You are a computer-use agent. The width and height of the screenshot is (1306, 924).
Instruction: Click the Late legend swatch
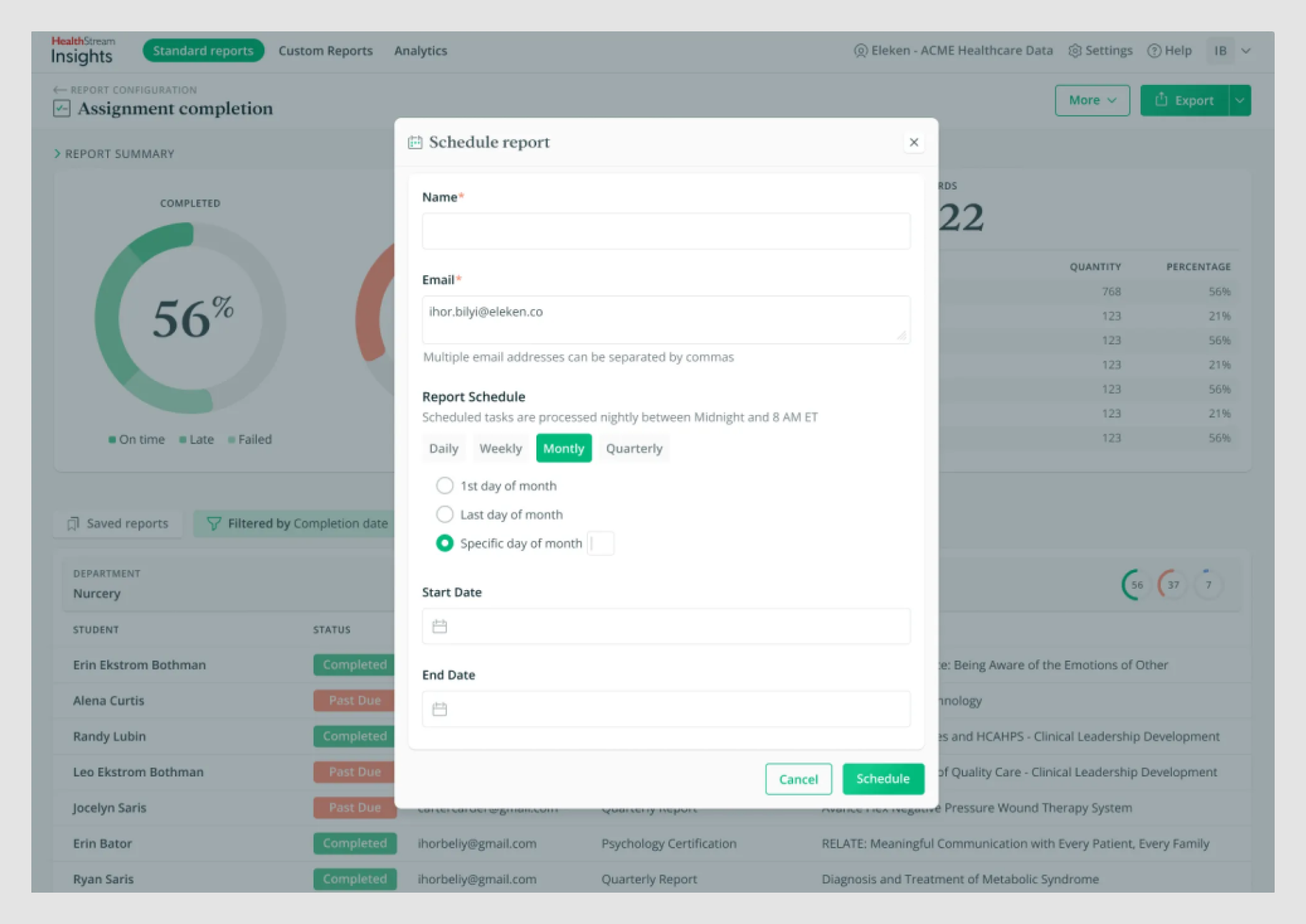coord(183,440)
